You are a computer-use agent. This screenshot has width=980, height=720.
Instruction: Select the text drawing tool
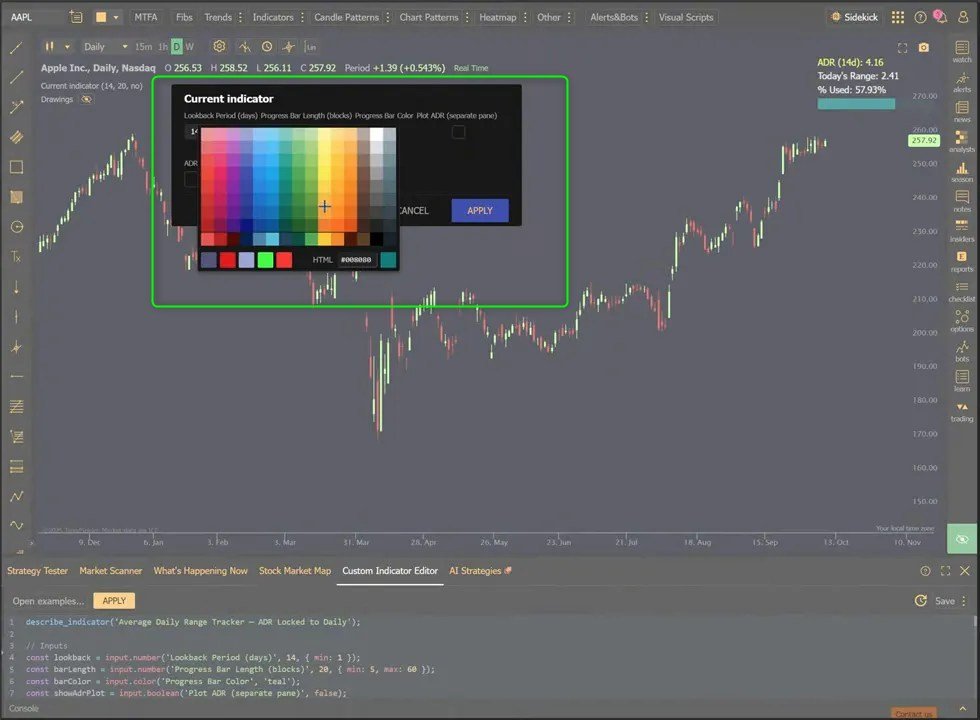(17, 256)
